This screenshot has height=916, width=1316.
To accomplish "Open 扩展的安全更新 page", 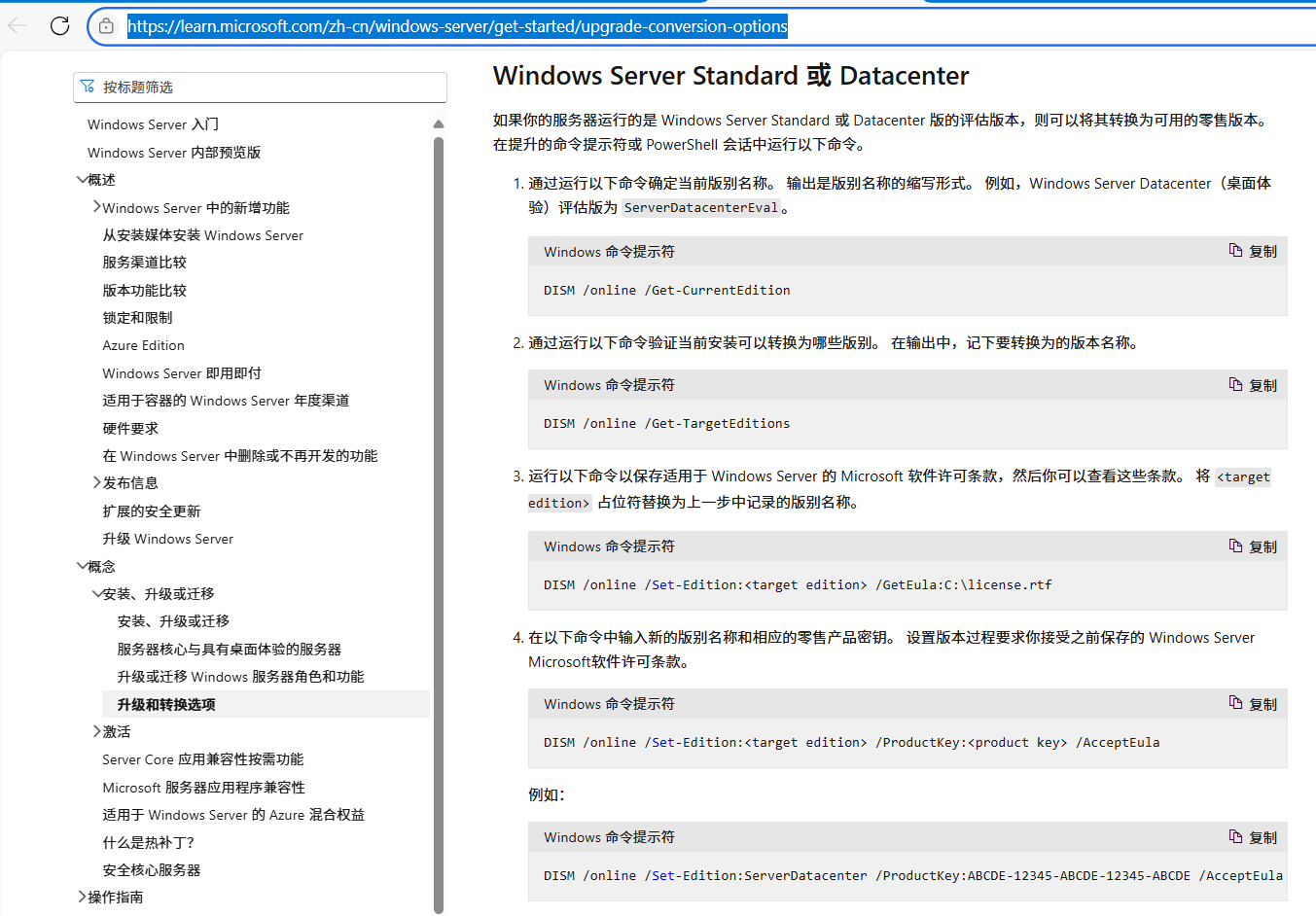I will click(151, 511).
